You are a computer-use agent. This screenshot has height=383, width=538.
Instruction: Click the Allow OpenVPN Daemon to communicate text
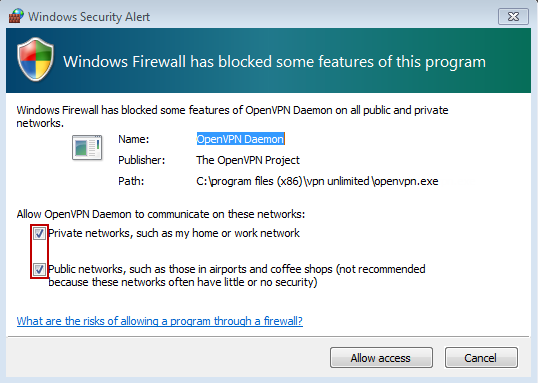(161, 214)
